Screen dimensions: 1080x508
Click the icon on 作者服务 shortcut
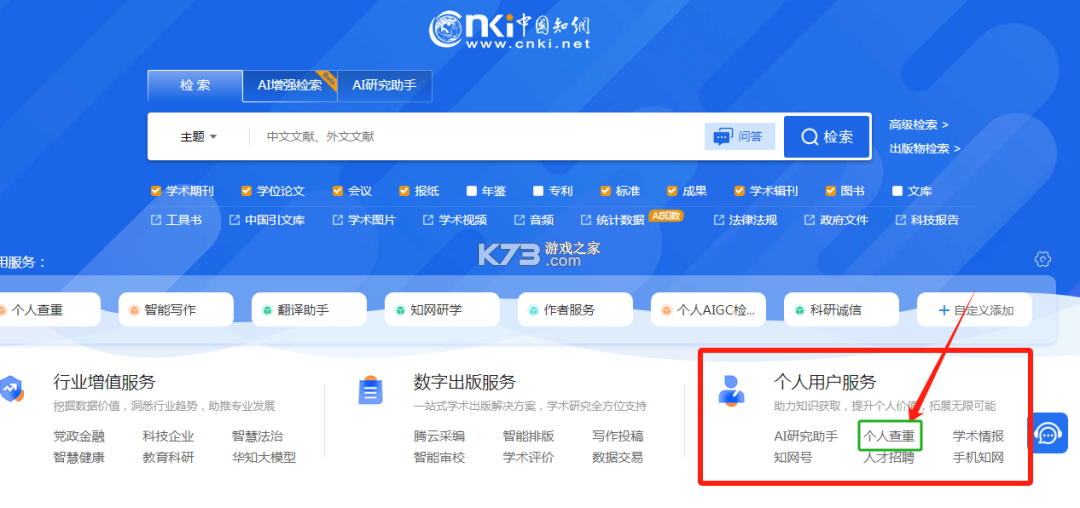533,310
